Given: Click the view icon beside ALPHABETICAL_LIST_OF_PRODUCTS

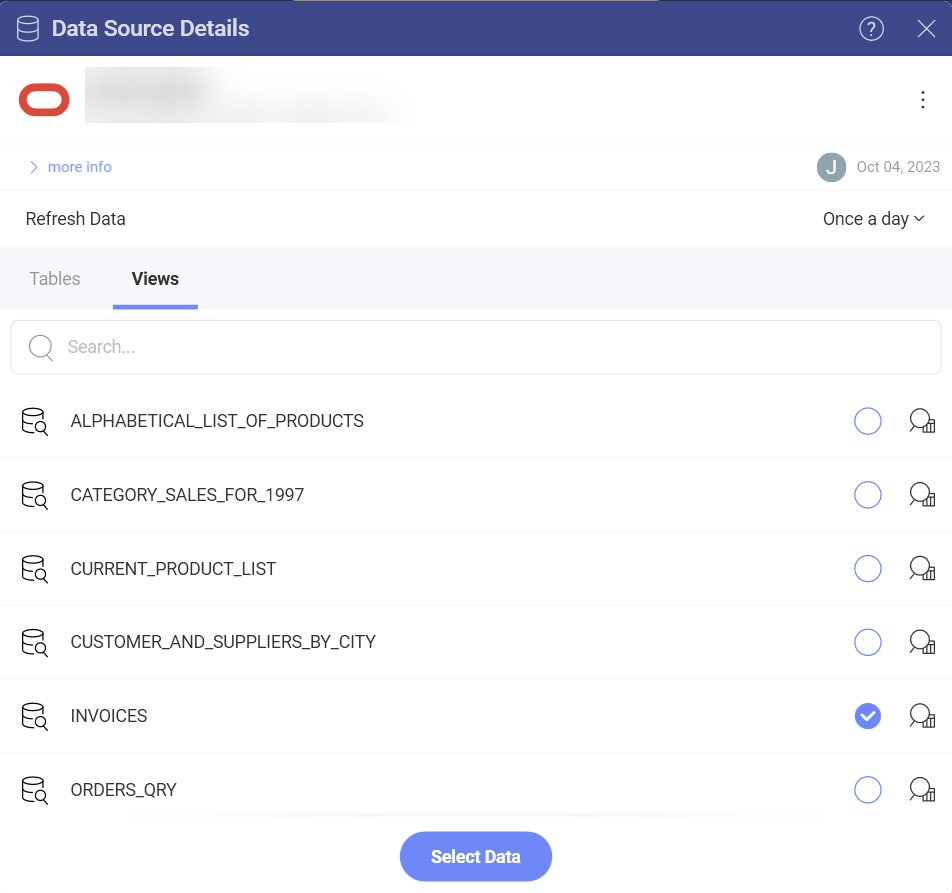Looking at the screenshot, I should click(35, 421).
